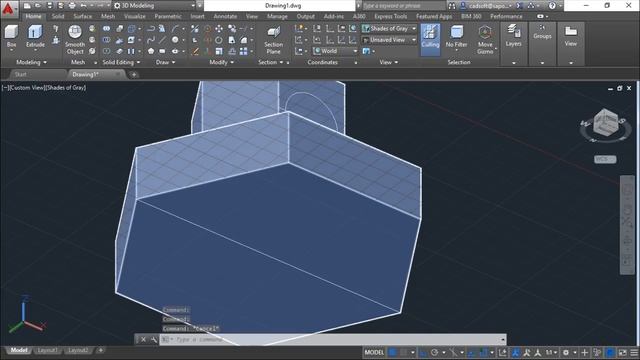Select the Move tool in Modify panel

[219, 29]
